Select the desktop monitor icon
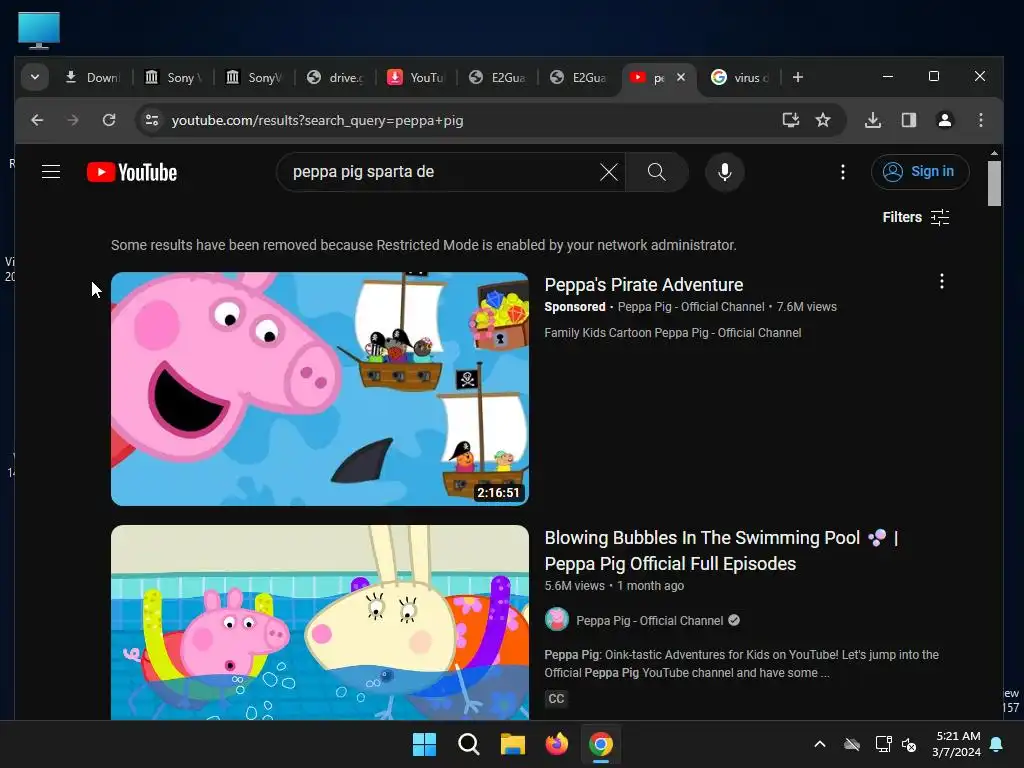 pos(39,30)
